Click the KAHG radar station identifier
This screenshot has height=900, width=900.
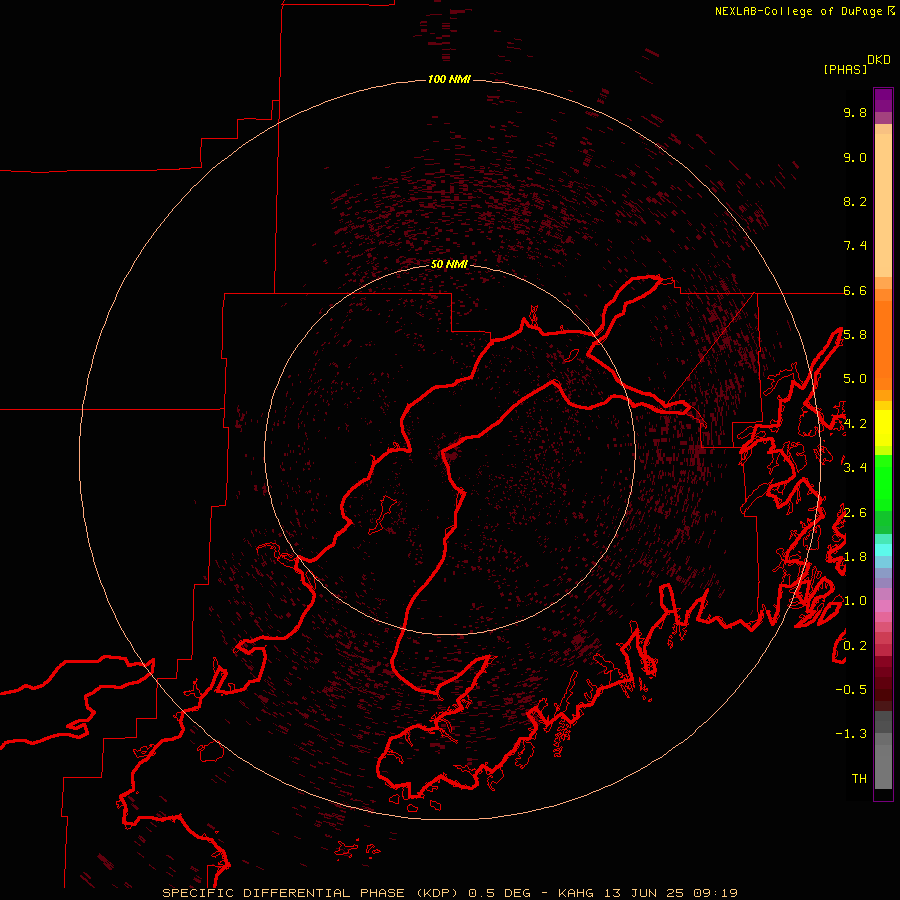coord(577,893)
